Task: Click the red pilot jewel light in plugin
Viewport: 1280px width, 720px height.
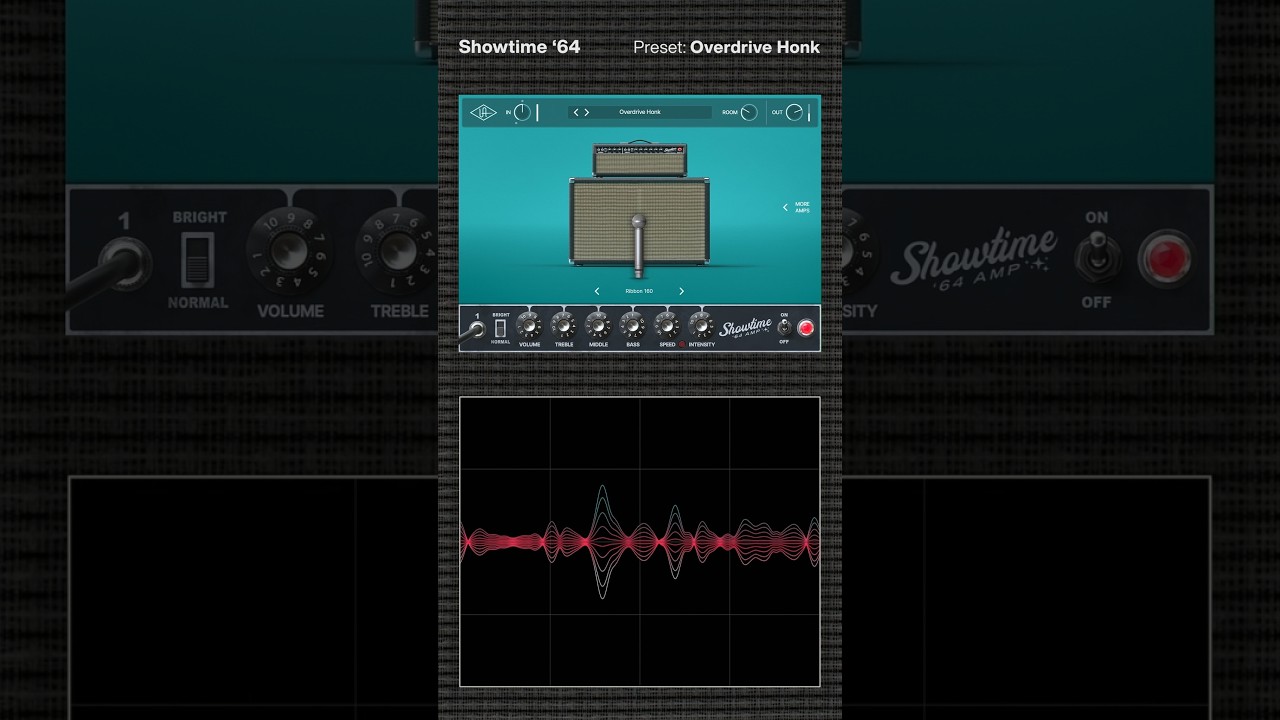Action: (x=805, y=327)
